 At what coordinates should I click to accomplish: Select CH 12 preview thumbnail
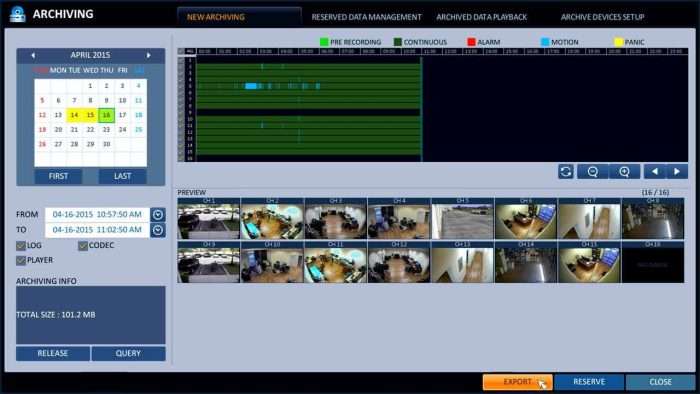click(x=399, y=262)
